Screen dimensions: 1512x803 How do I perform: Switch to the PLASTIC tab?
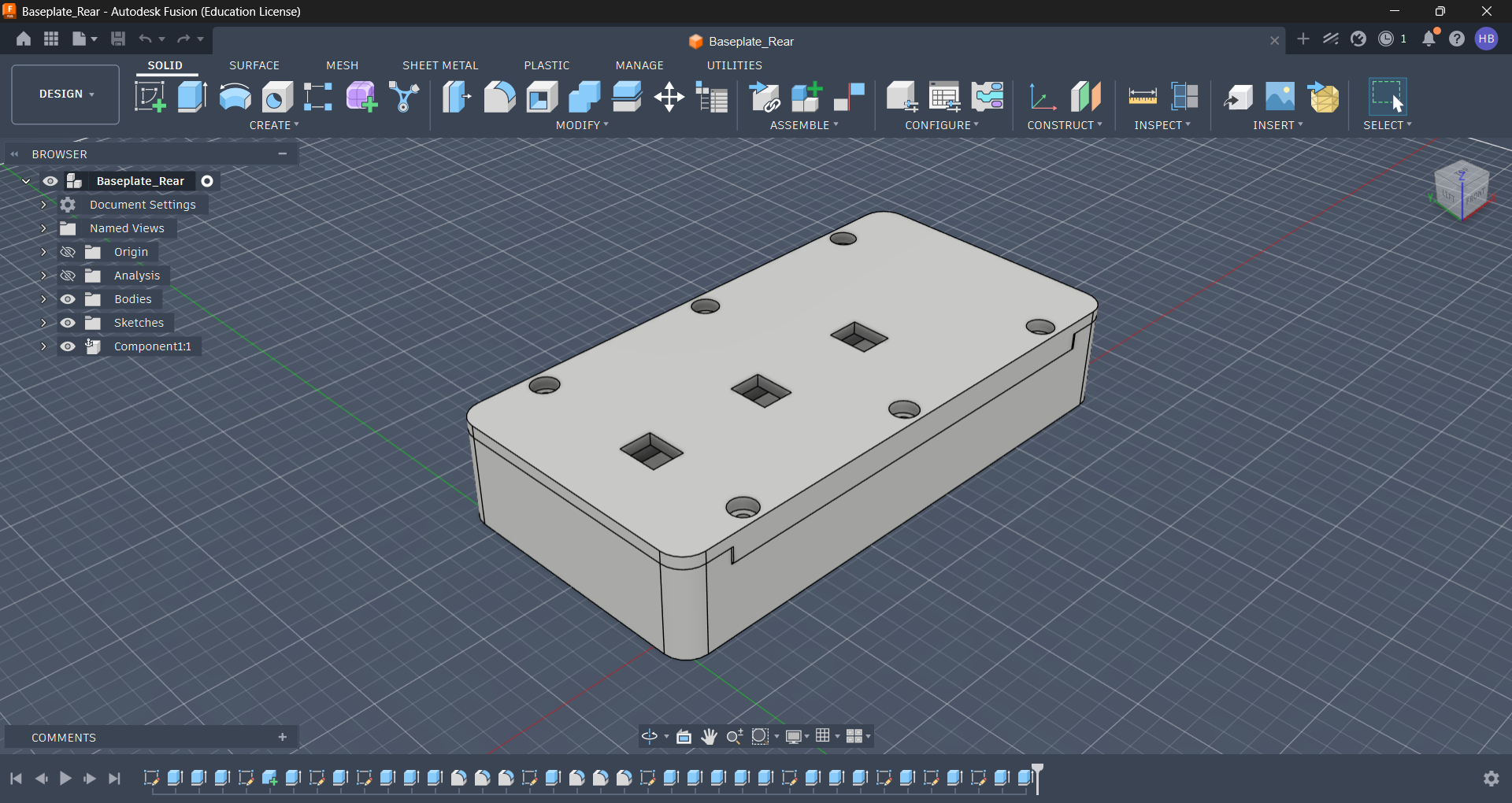pyautogui.click(x=547, y=65)
